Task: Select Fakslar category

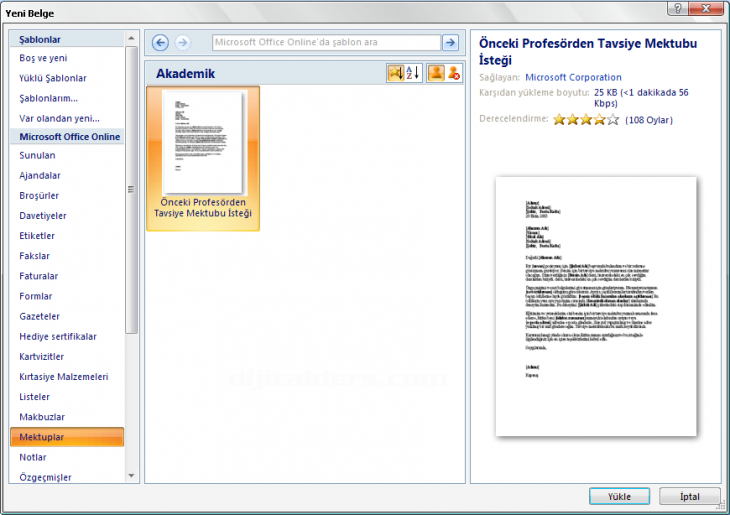Action: 34,256
